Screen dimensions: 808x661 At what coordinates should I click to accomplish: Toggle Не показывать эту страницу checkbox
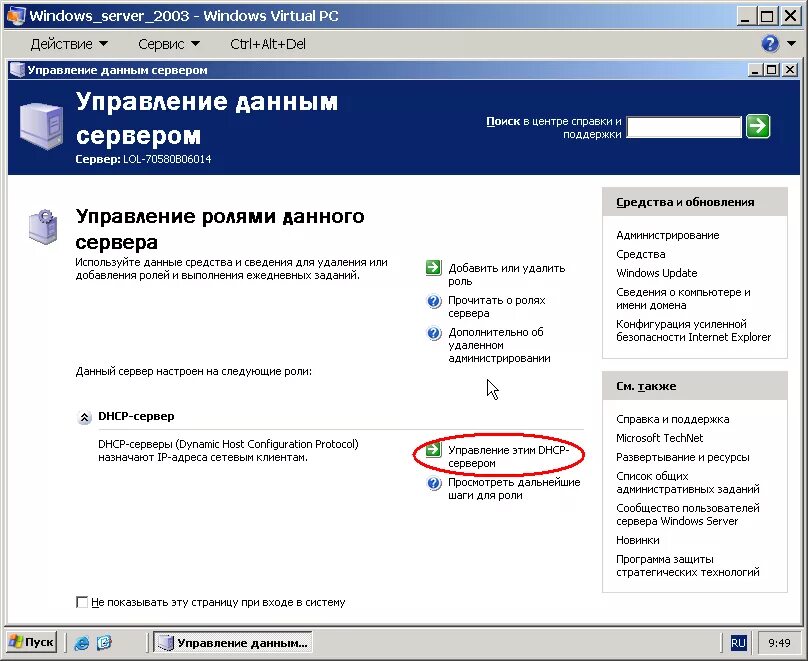coord(81,602)
